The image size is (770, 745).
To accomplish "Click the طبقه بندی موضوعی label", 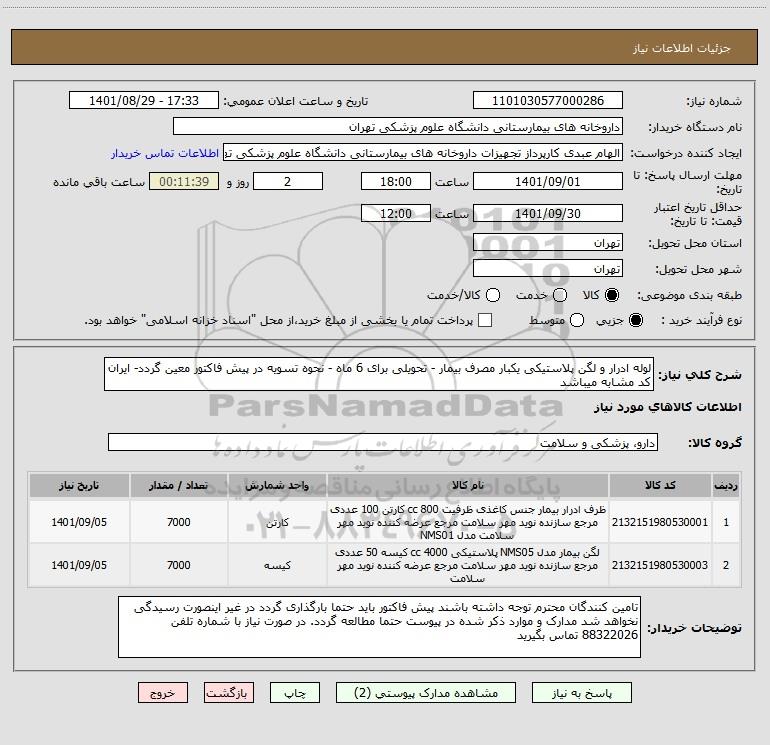I will point(689,296).
